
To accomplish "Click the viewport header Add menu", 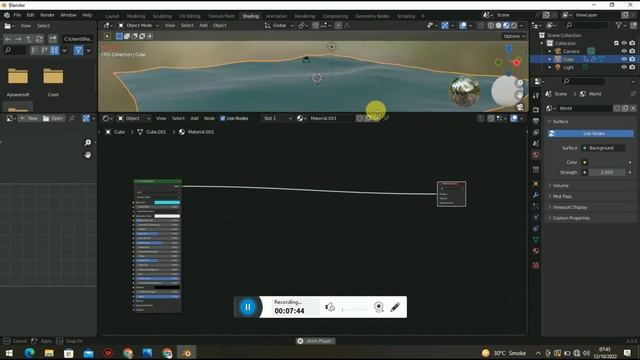I will pos(203,25).
